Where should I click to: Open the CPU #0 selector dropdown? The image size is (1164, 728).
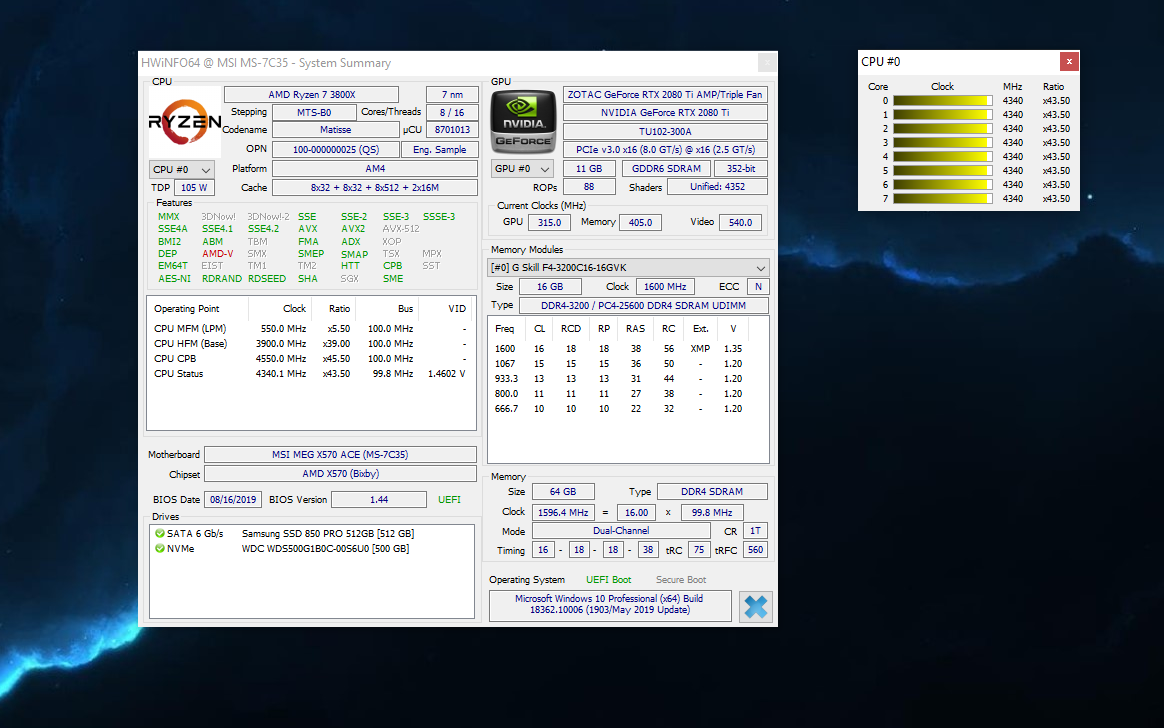(182, 170)
